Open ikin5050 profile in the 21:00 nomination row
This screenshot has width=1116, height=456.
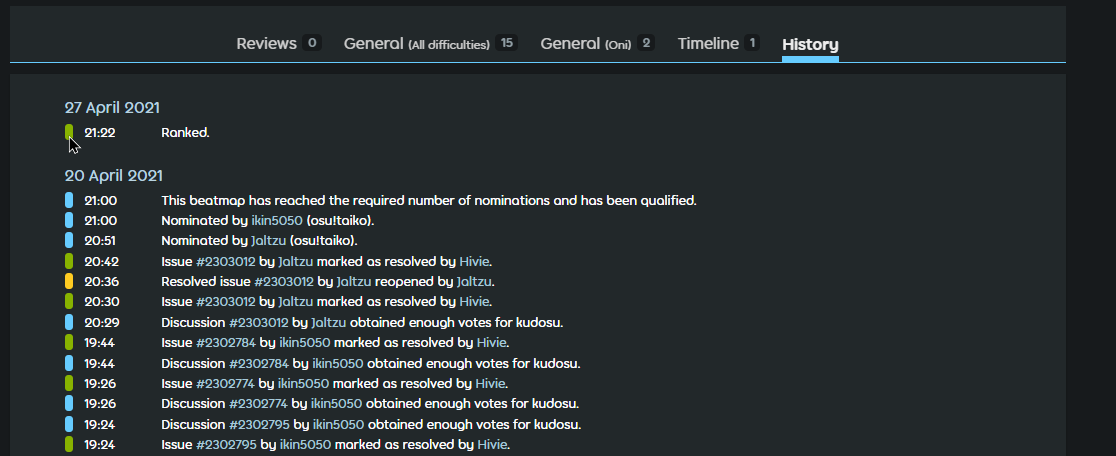277,221
